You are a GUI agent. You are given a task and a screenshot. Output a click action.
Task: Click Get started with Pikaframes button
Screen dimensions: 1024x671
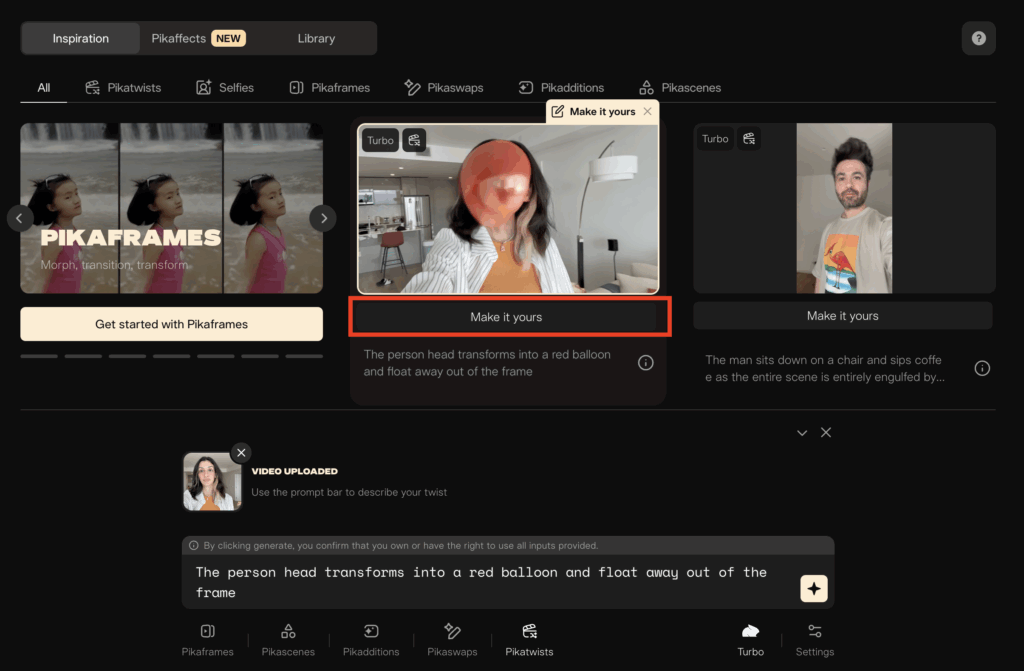171,324
